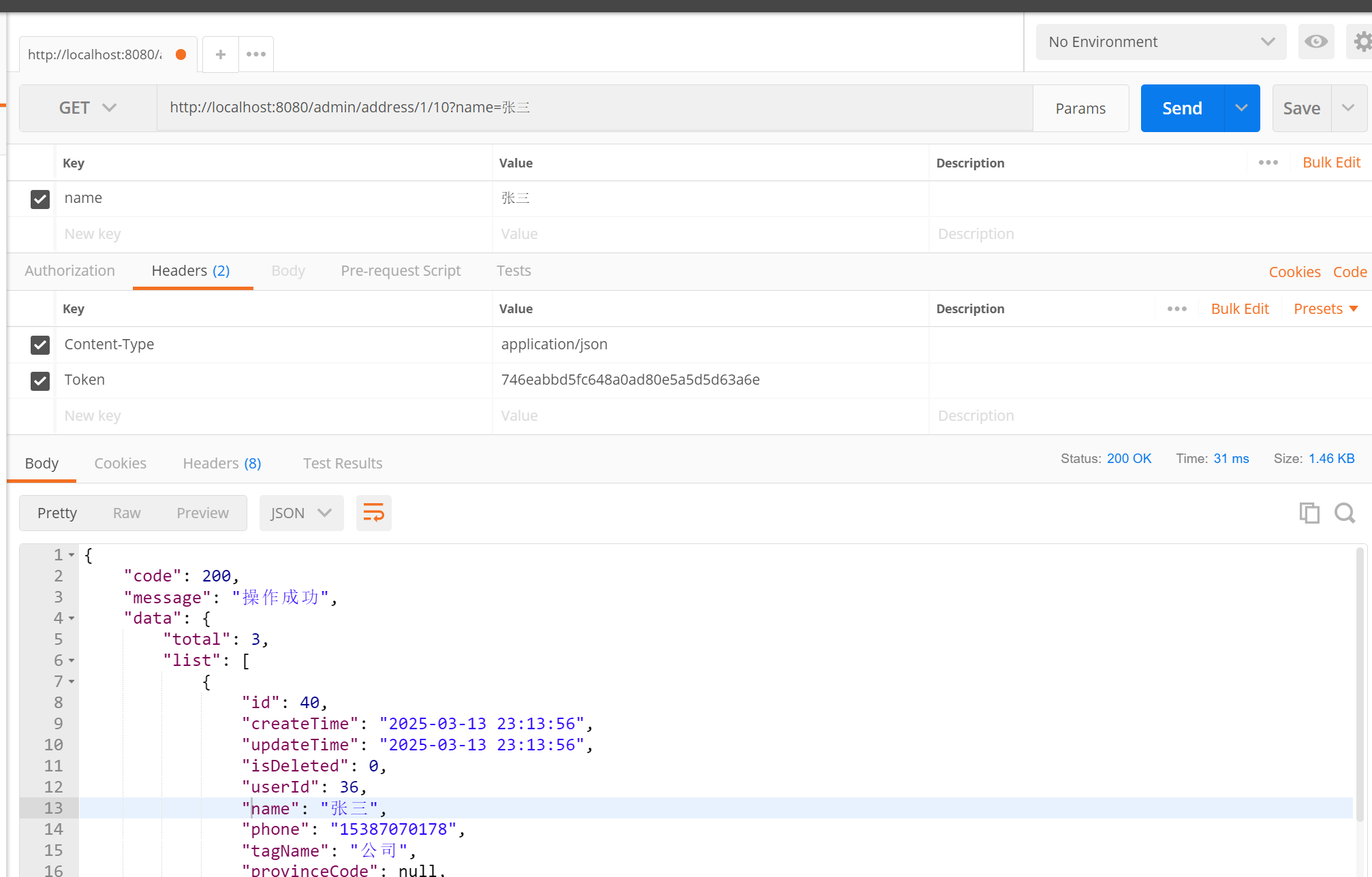
Task: Open the Presets dropdown
Action: [x=1326, y=308]
